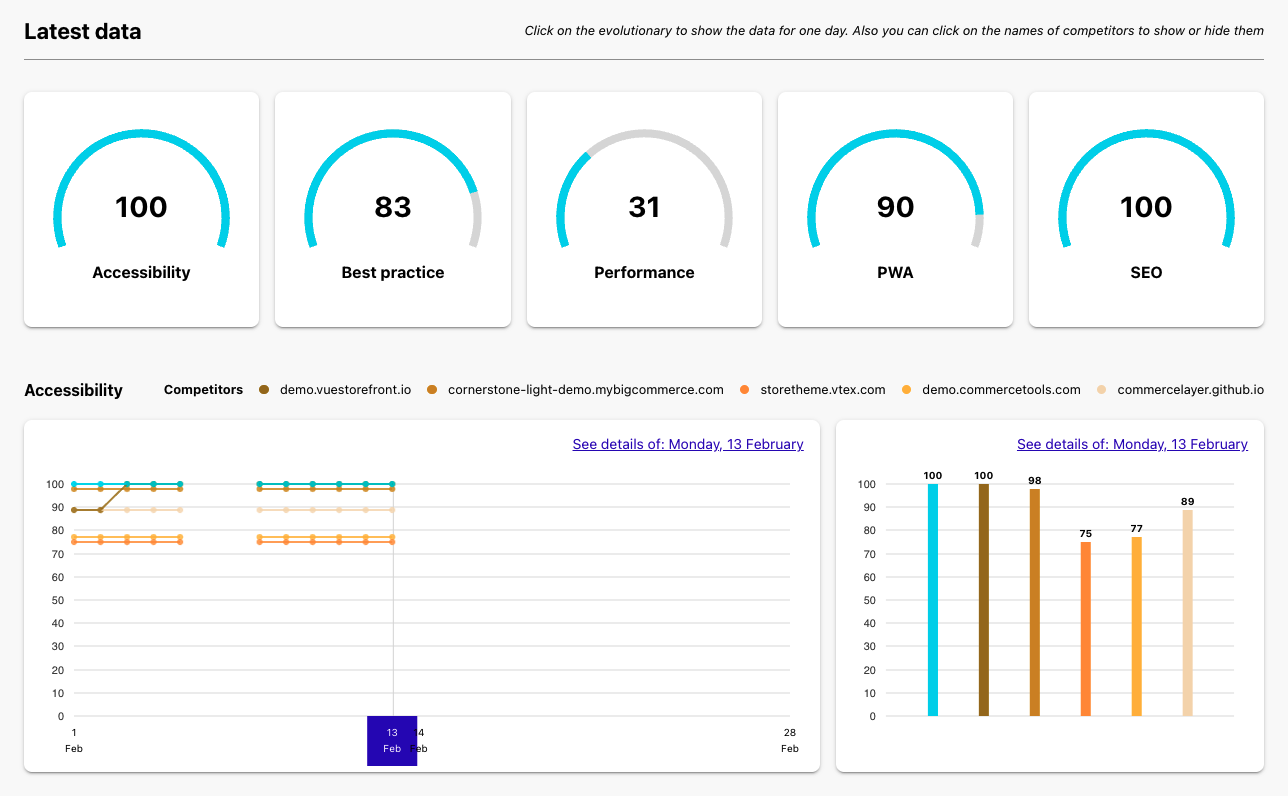This screenshot has width=1288, height=796.
Task: Click the cyan bar valued 100
Action: coord(933,600)
